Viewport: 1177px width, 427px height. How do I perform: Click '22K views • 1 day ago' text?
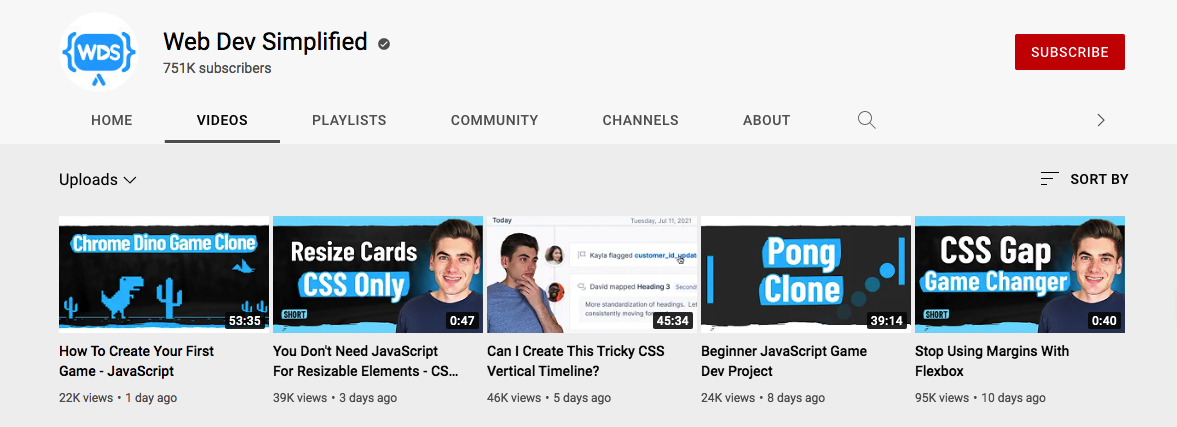(118, 398)
